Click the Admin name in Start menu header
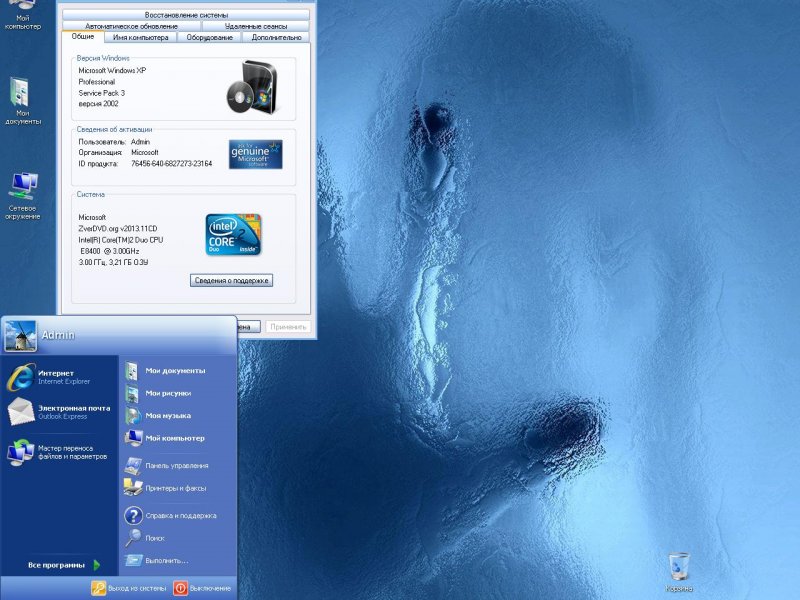This screenshot has width=800, height=600. coord(58,335)
